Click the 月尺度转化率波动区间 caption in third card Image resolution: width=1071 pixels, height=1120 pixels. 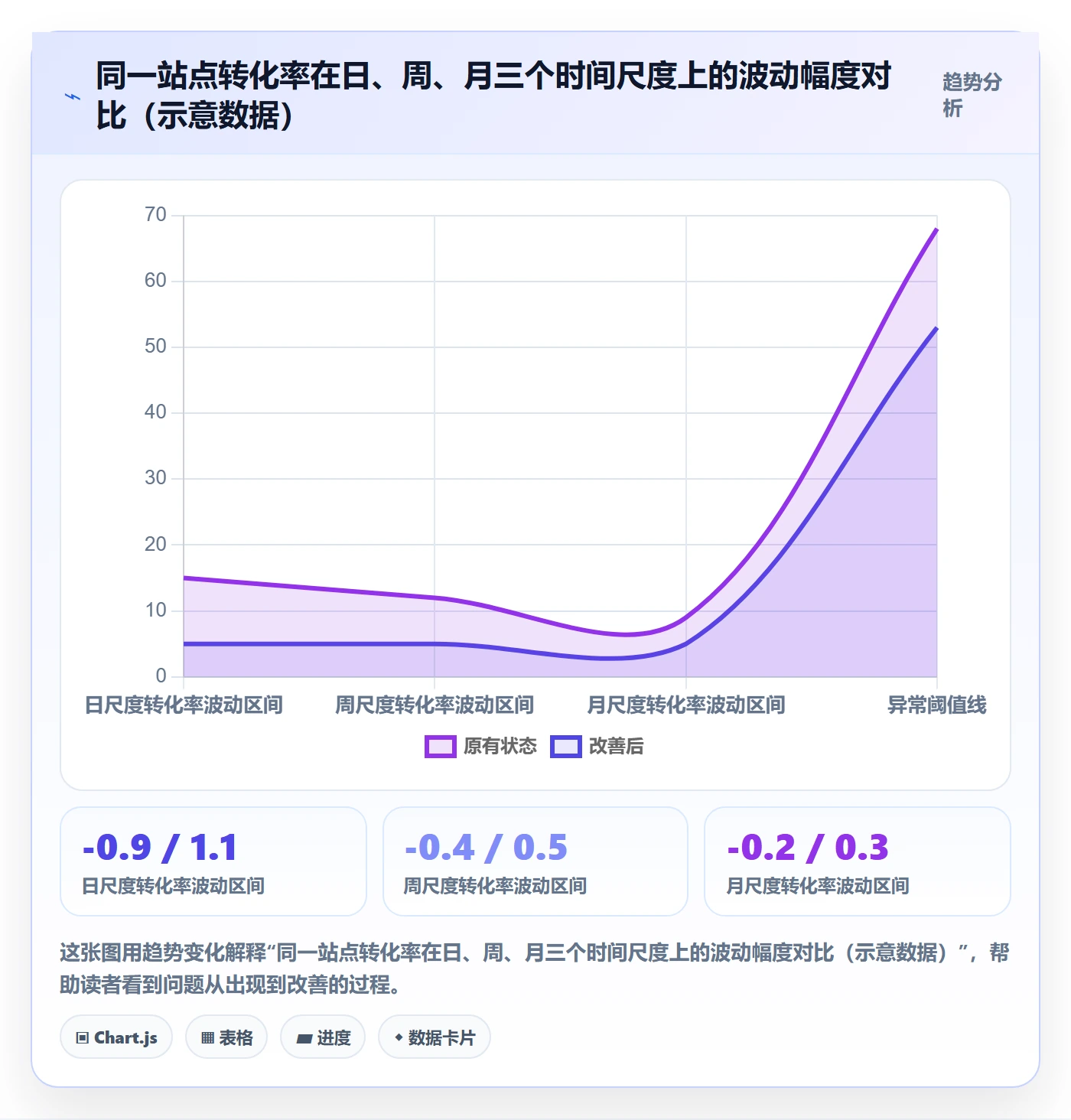pos(818,886)
